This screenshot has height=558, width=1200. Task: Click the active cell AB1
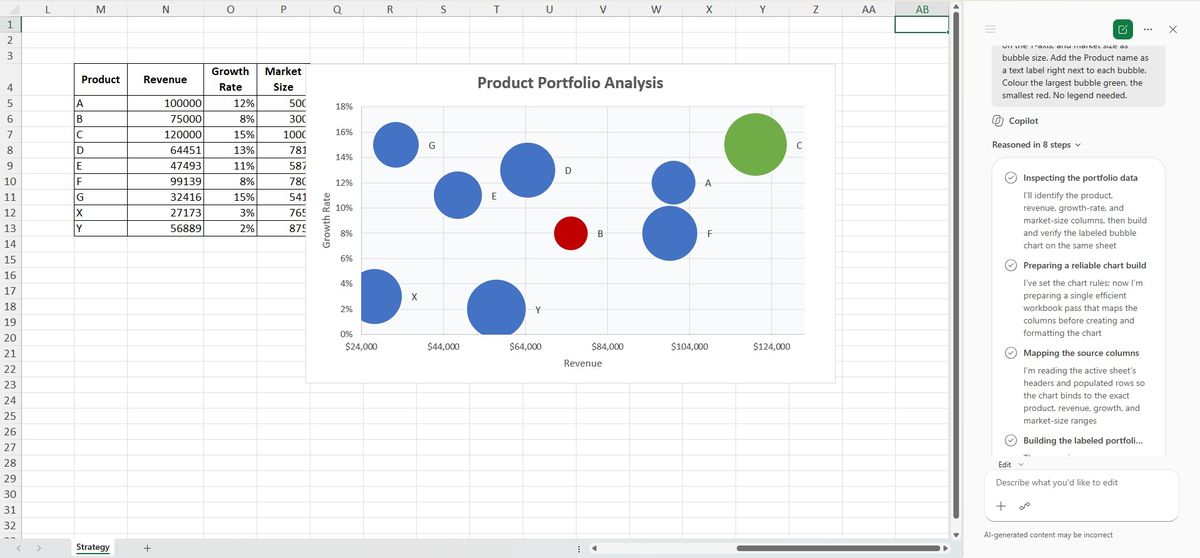pyautogui.click(x=921, y=25)
